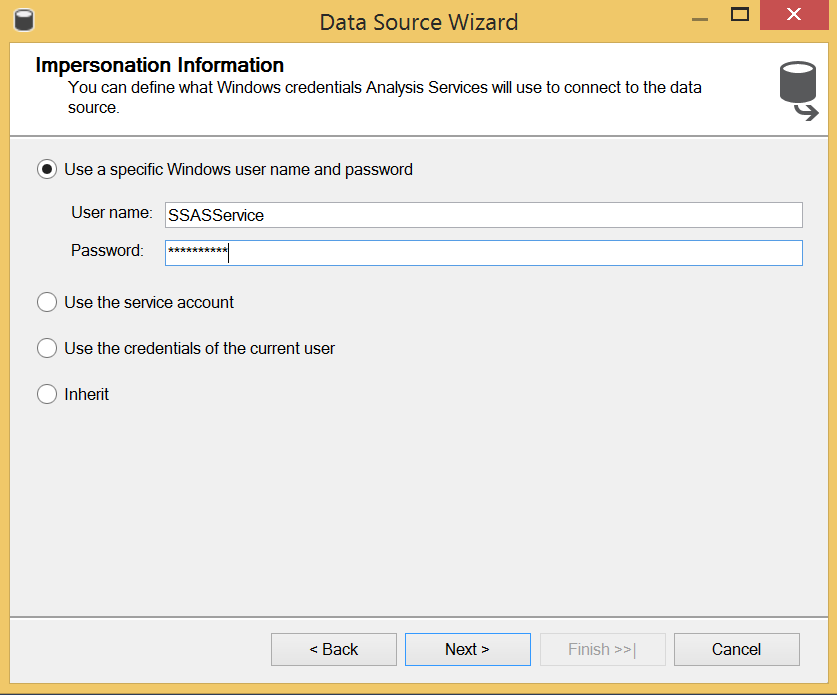This screenshot has height=695, width=837.
Task: Go to the previous step with Back
Action: [333, 649]
